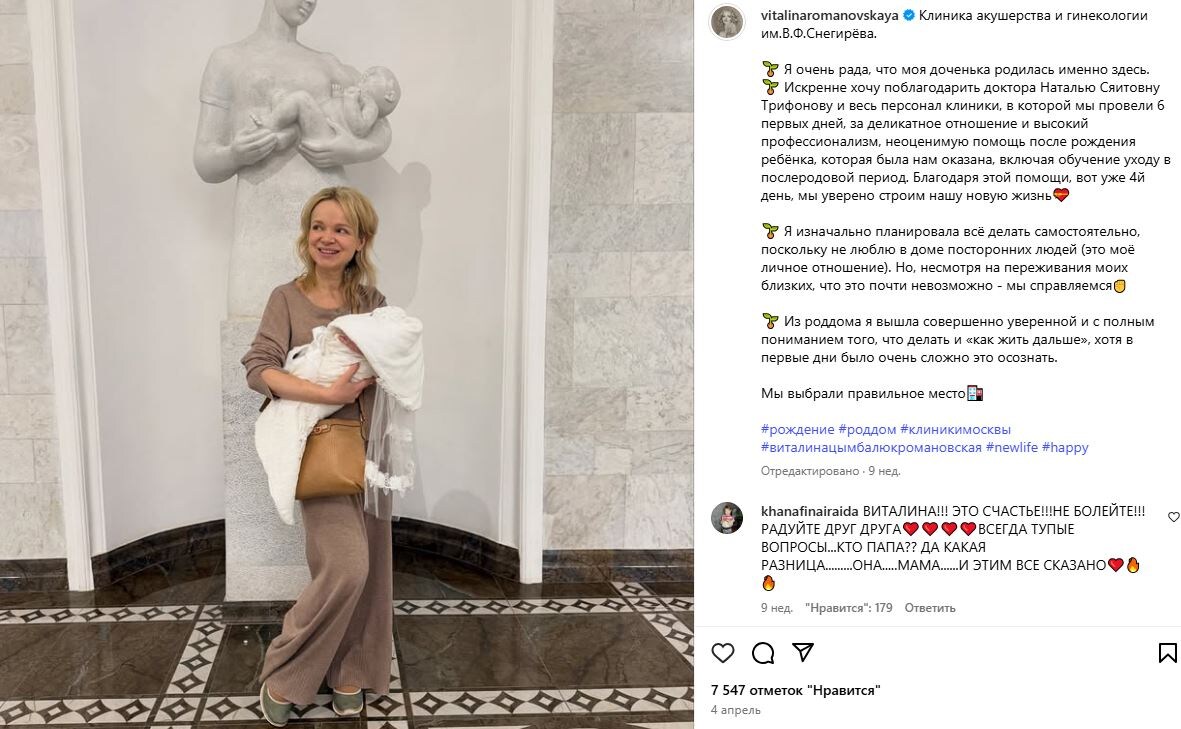1181x729 pixels.
Task: Open vitalinaromanovskaya profile avatar
Action: (727, 22)
